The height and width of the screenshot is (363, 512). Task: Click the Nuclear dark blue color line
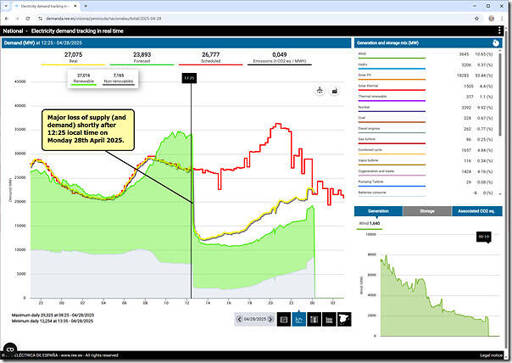point(392,111)
